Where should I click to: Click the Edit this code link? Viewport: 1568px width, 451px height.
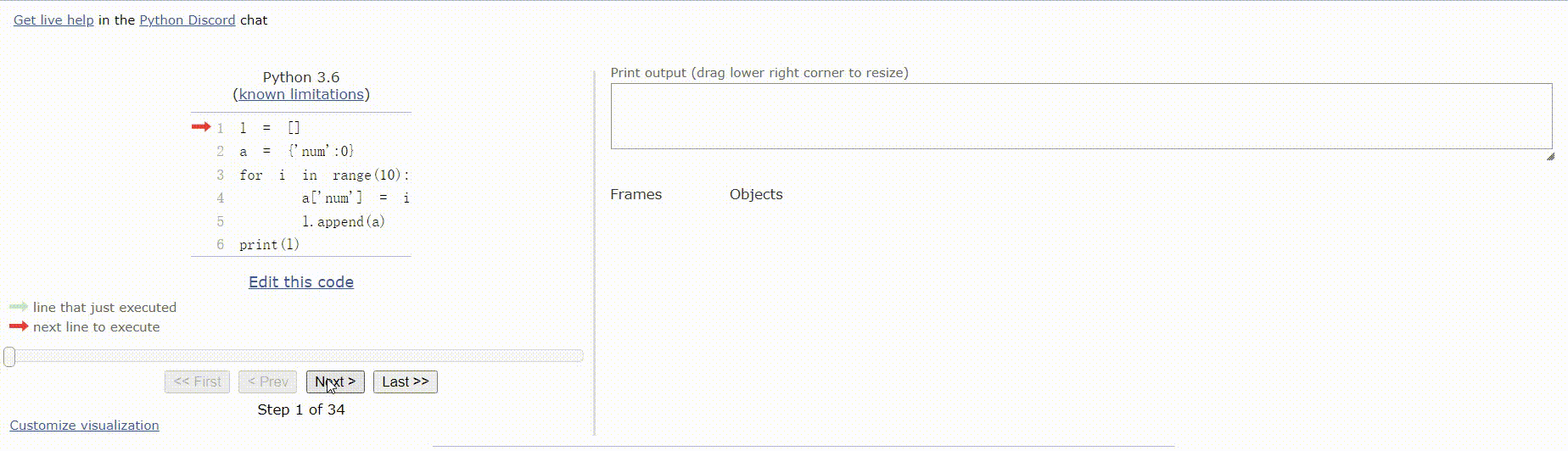tap(301, 282)
